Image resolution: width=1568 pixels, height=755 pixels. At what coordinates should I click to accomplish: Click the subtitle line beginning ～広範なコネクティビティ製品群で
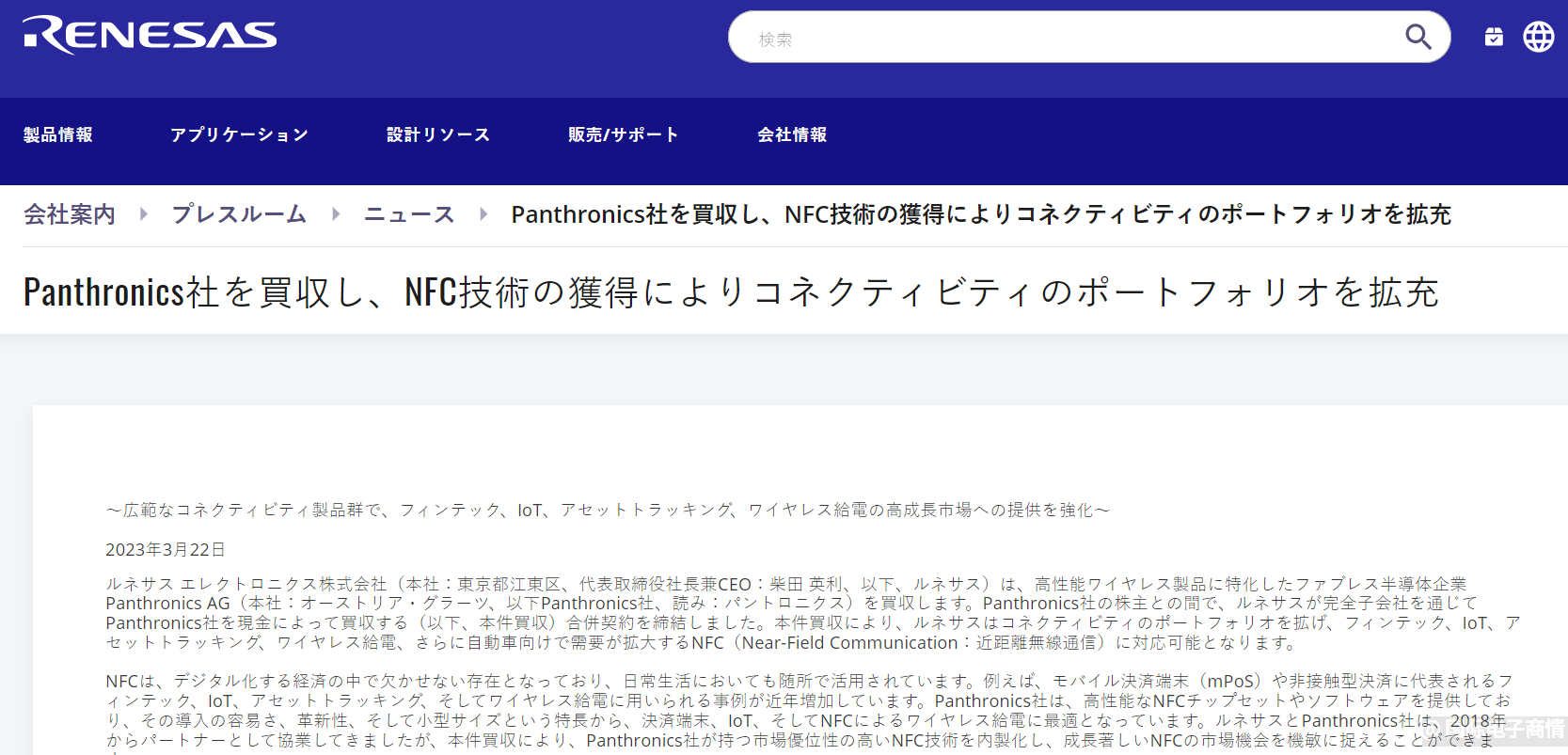click(608, 510)
